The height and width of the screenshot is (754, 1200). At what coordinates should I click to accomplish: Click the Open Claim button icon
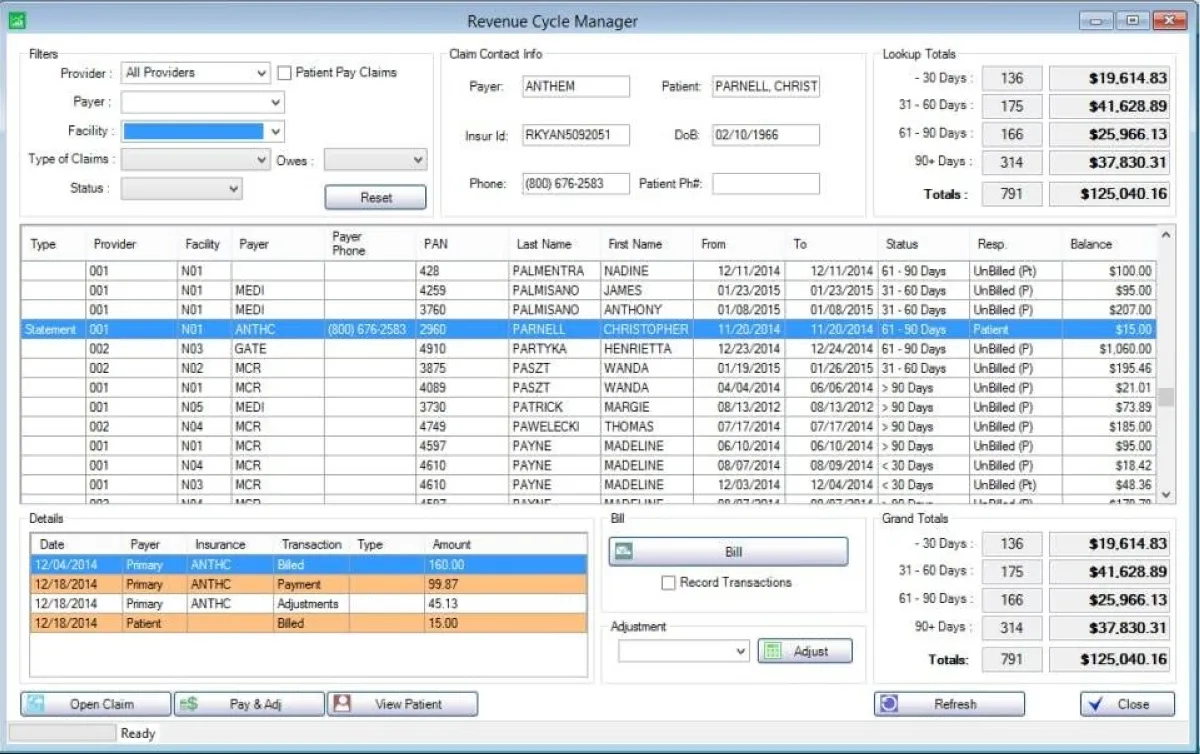click(36, 704)
